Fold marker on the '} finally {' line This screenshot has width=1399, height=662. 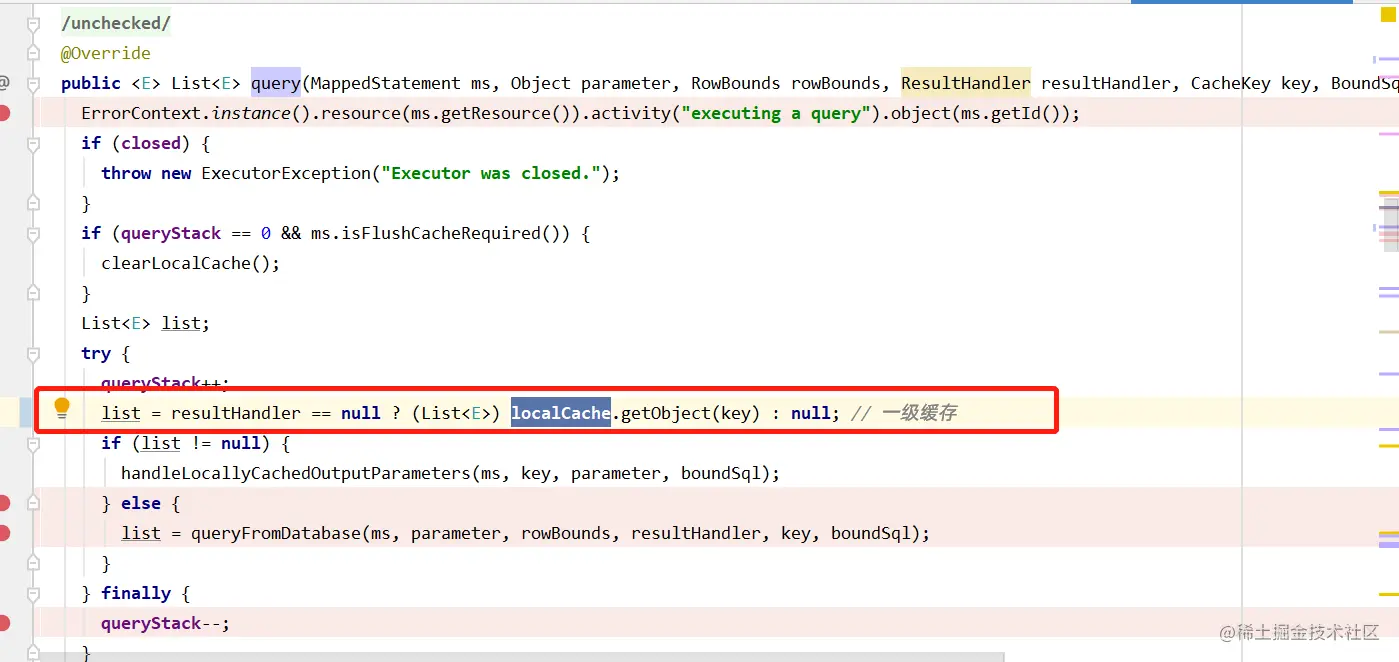pyautogui.click(x=33, y=593)
